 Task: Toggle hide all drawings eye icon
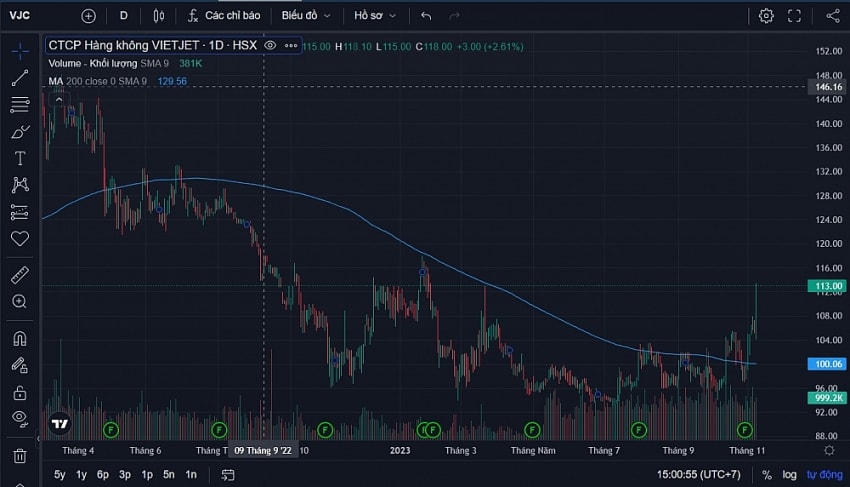tap(20, 418)
